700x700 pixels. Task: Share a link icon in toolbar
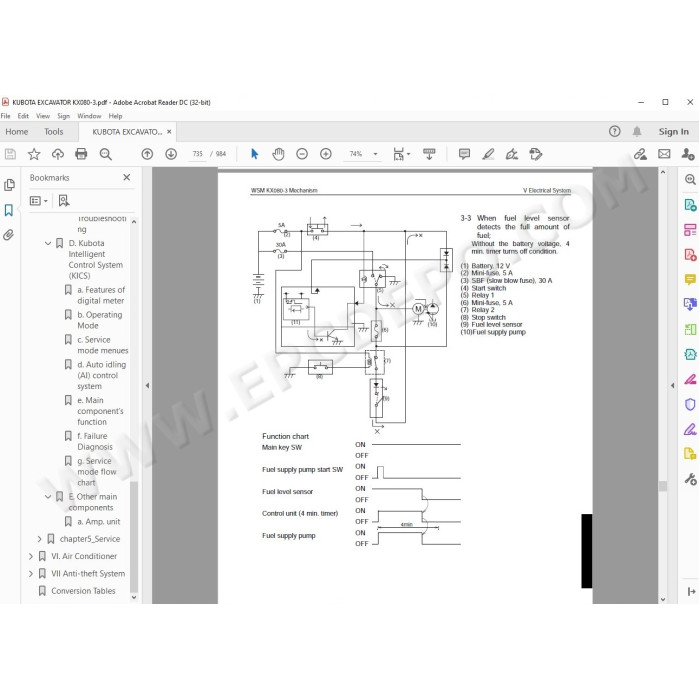(x=640, y=154)
